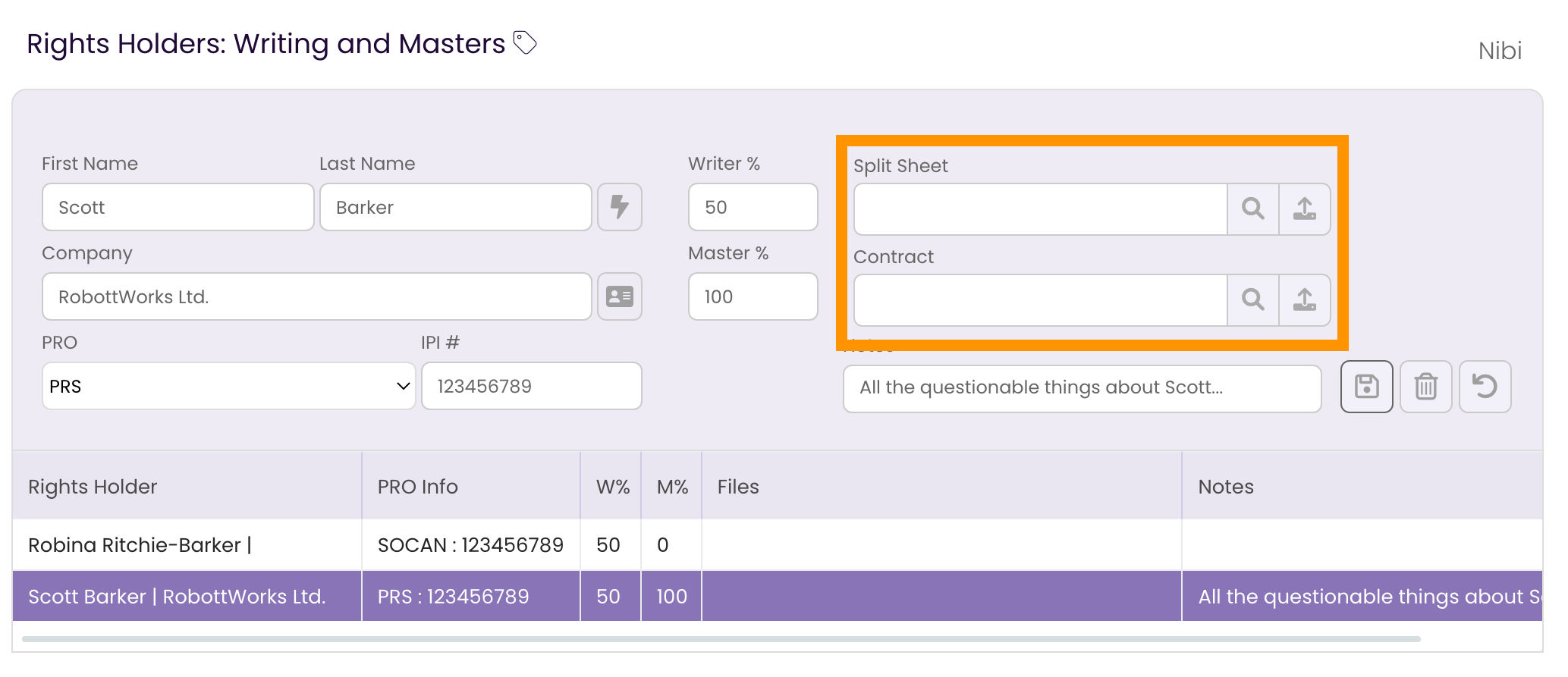
Task: Click the tag icon beside the title
Action: (x=525, y=42)
